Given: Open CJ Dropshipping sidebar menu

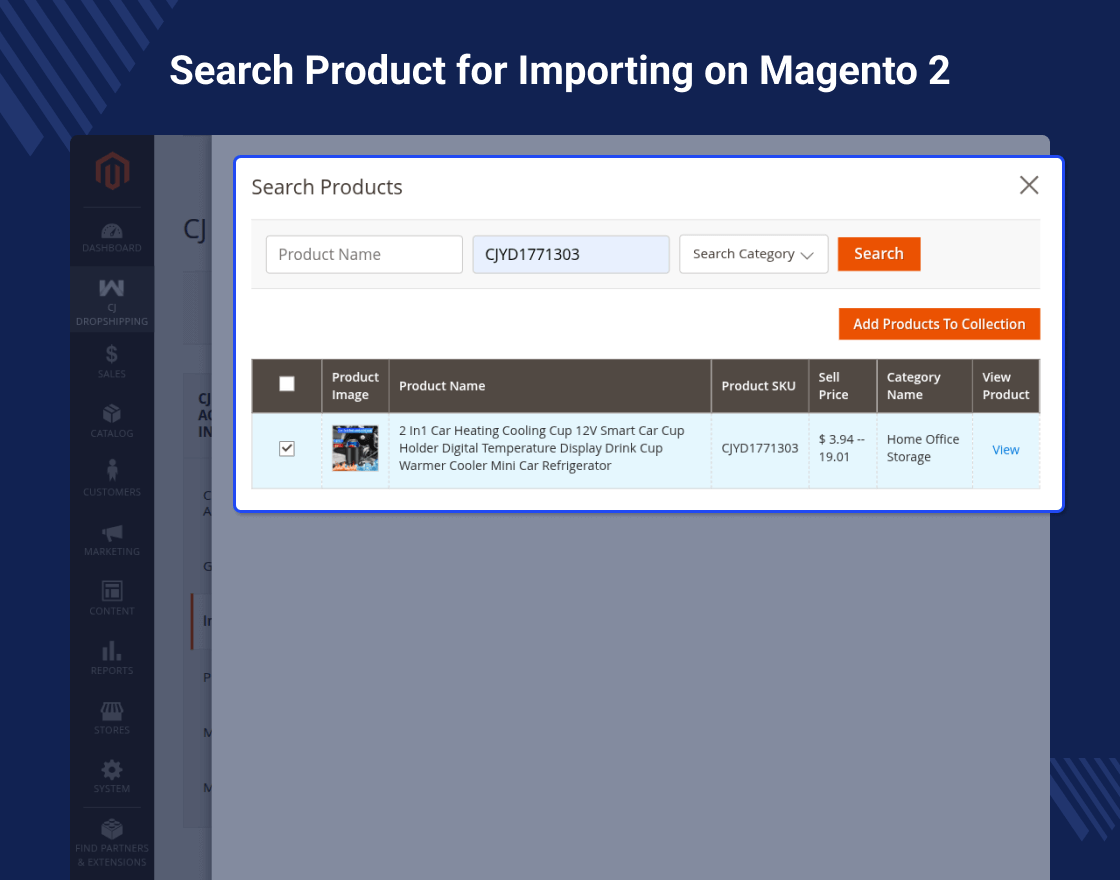Looking at the screenshot, I should (112, 302).
